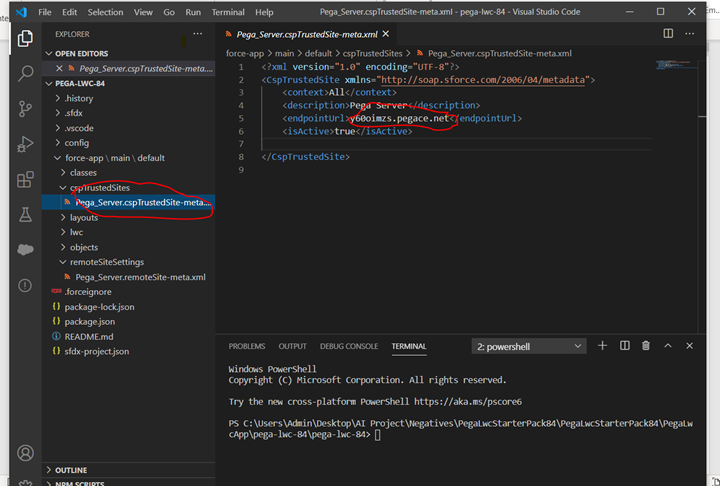The height and width of the screenshot is (486, 720).
Task: Open editor more actions ellipsis
Action: point(689,34)
